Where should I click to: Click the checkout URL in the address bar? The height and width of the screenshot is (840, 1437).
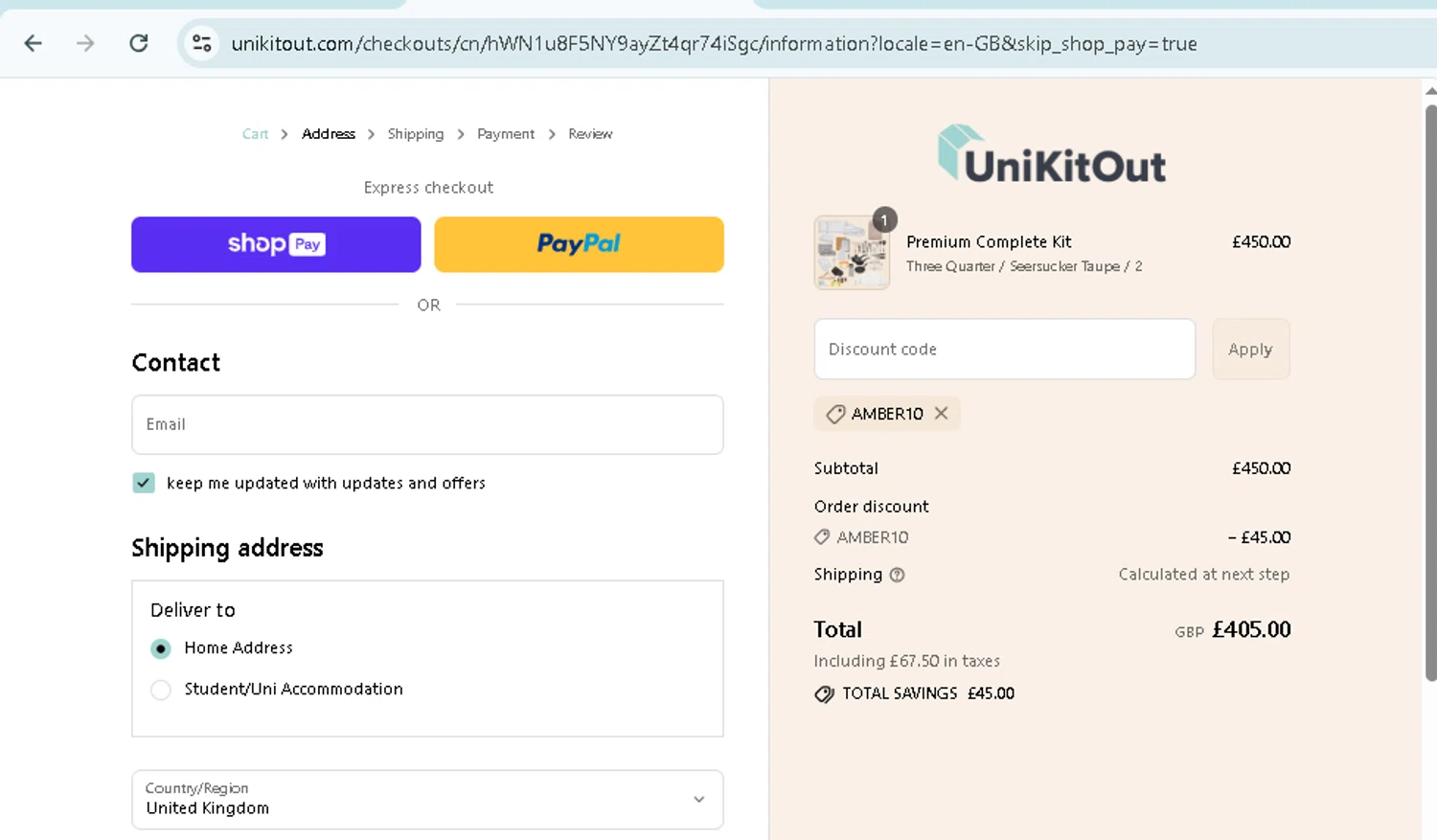coord(714,44)
